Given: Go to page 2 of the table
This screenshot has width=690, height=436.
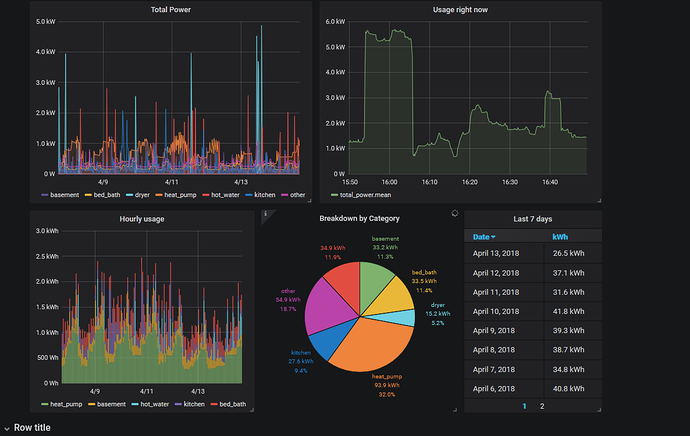Looking at the screenshot, I should pos(542,407).
